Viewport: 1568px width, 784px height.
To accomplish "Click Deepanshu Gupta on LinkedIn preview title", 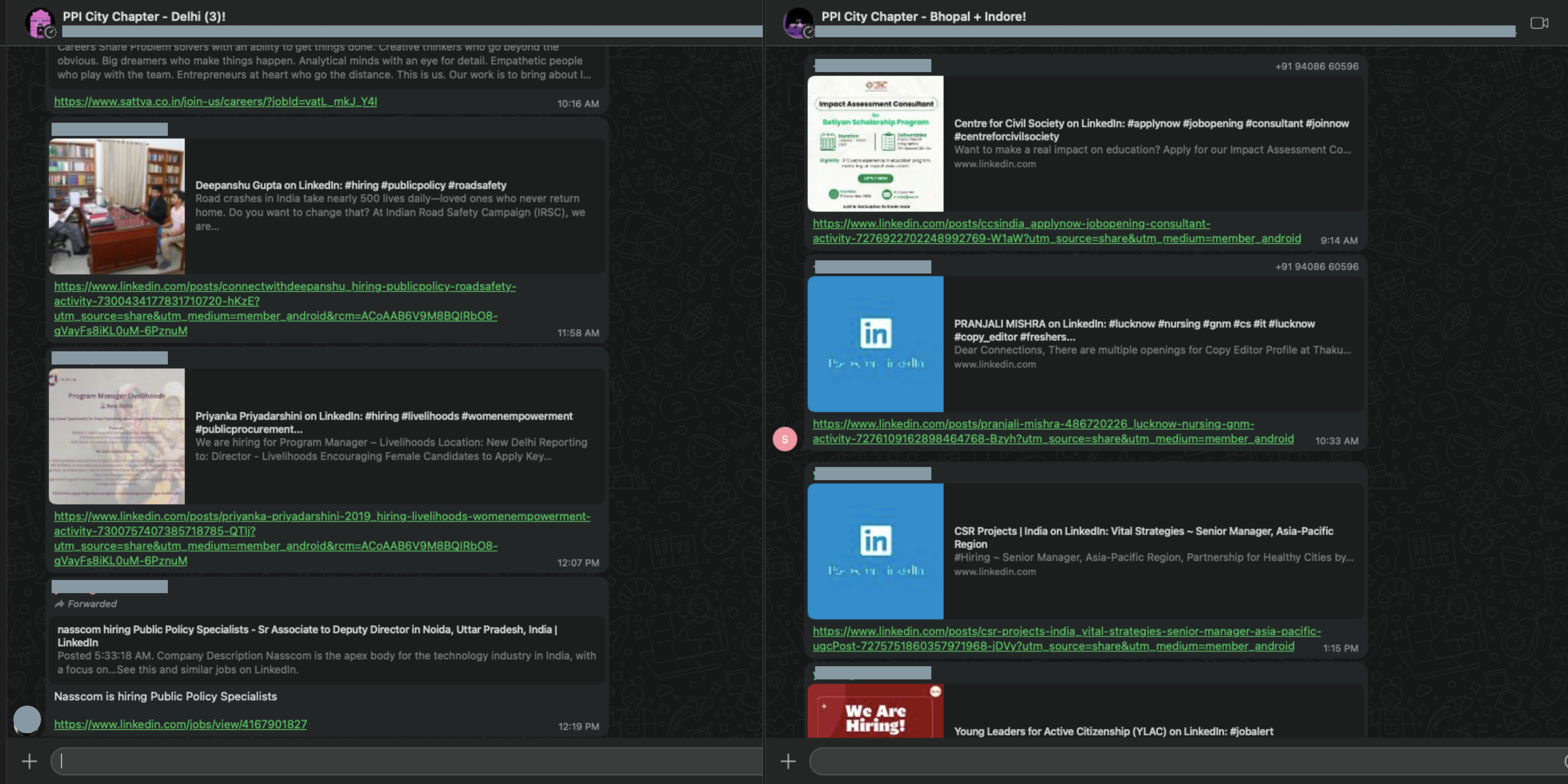I will point(351,185).
